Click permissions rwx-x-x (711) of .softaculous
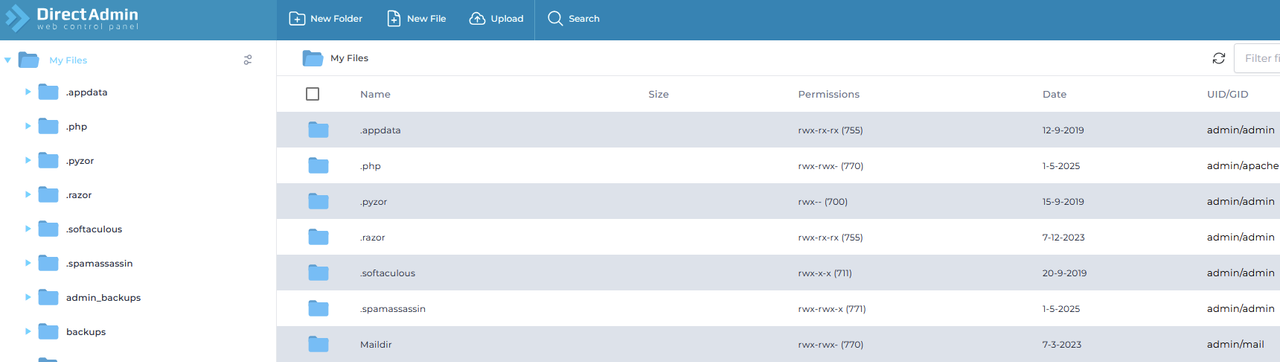Viewport: 1280px width, 362px height. pos(825,273)
